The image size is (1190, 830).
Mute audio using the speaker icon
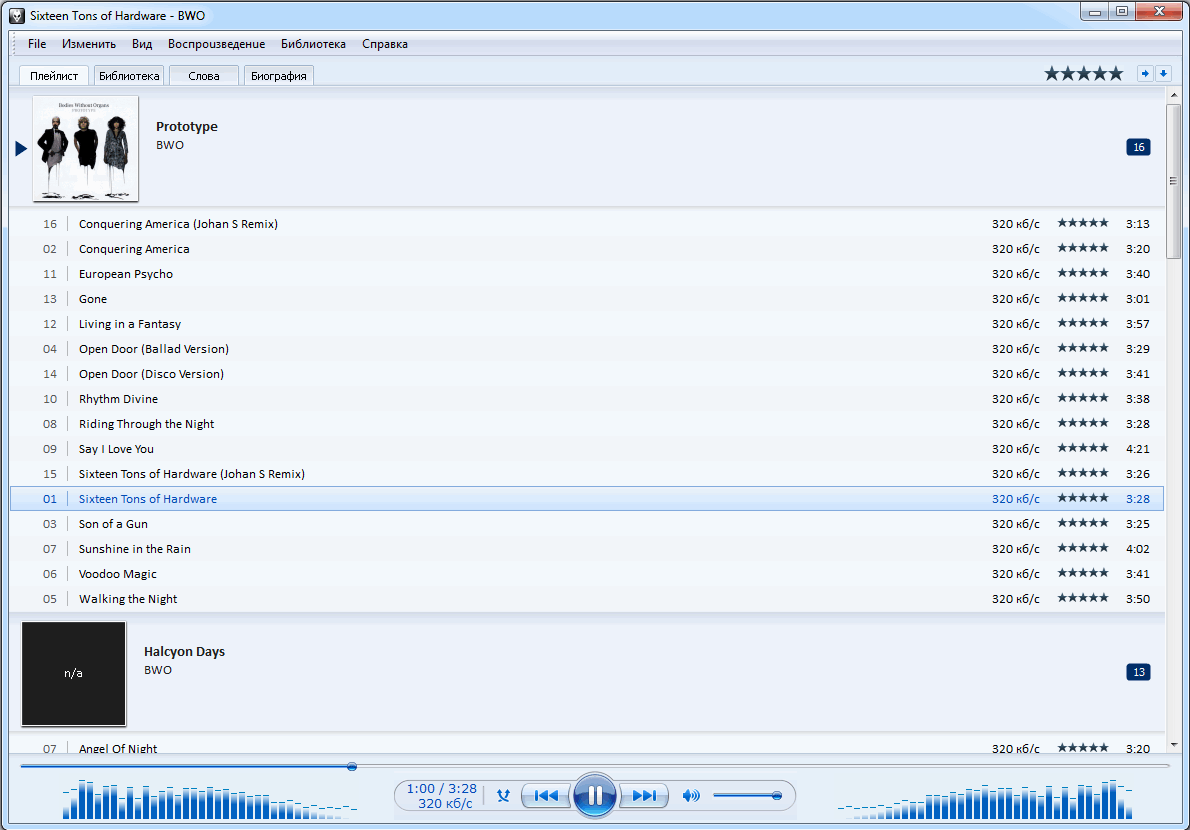(690, 796)
